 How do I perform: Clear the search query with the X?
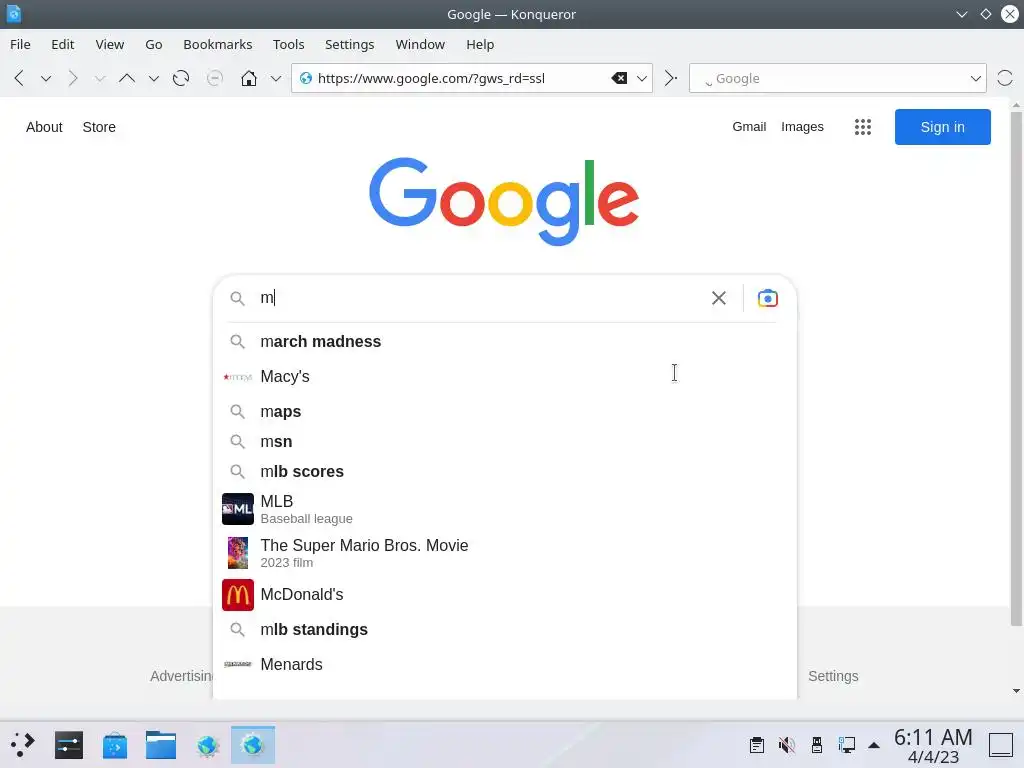[x=718, y=298]
